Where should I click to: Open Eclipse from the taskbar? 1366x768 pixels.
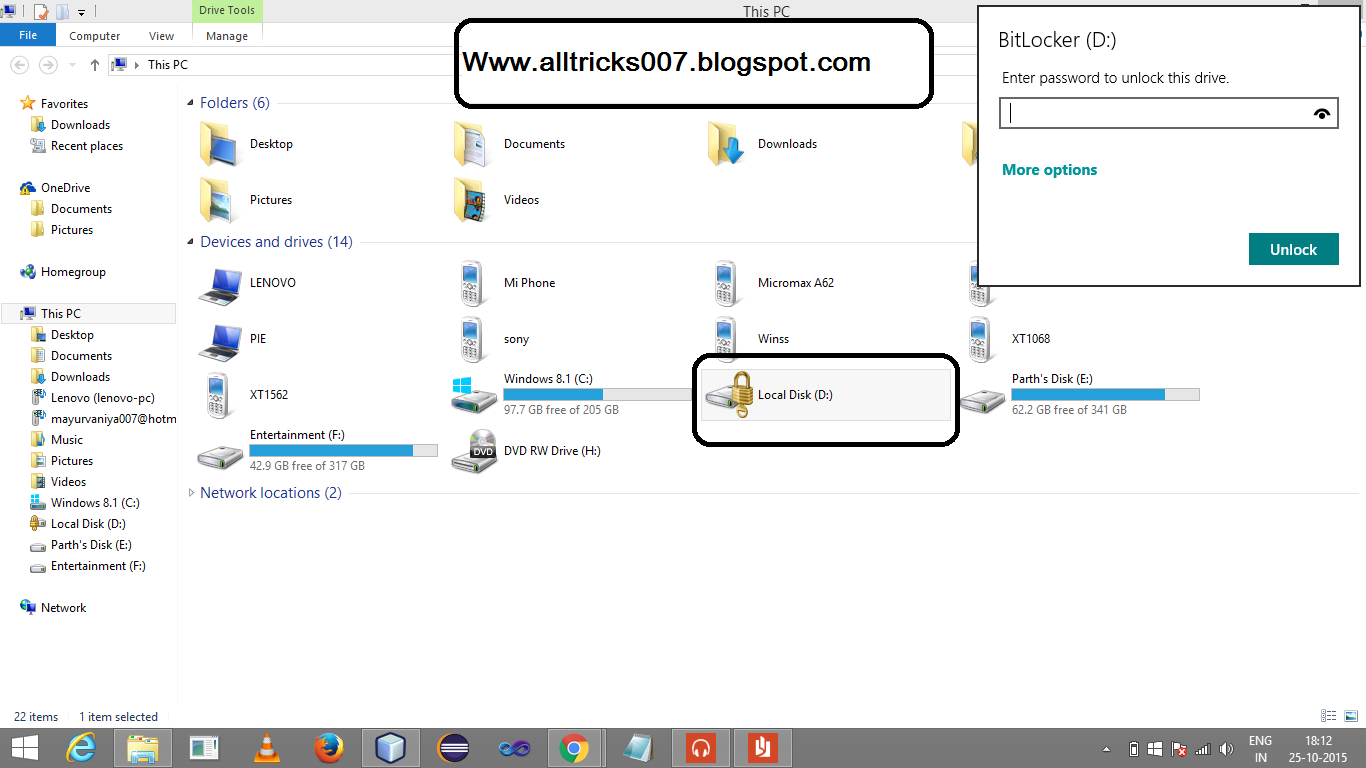[x=453, y=747]
